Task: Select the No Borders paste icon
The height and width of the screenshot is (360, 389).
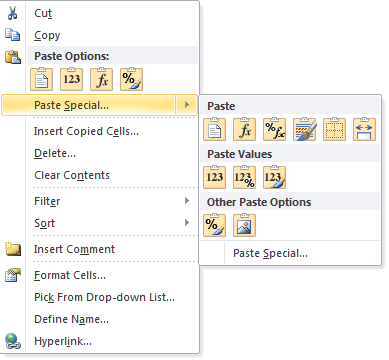Action: coord(334,129)
